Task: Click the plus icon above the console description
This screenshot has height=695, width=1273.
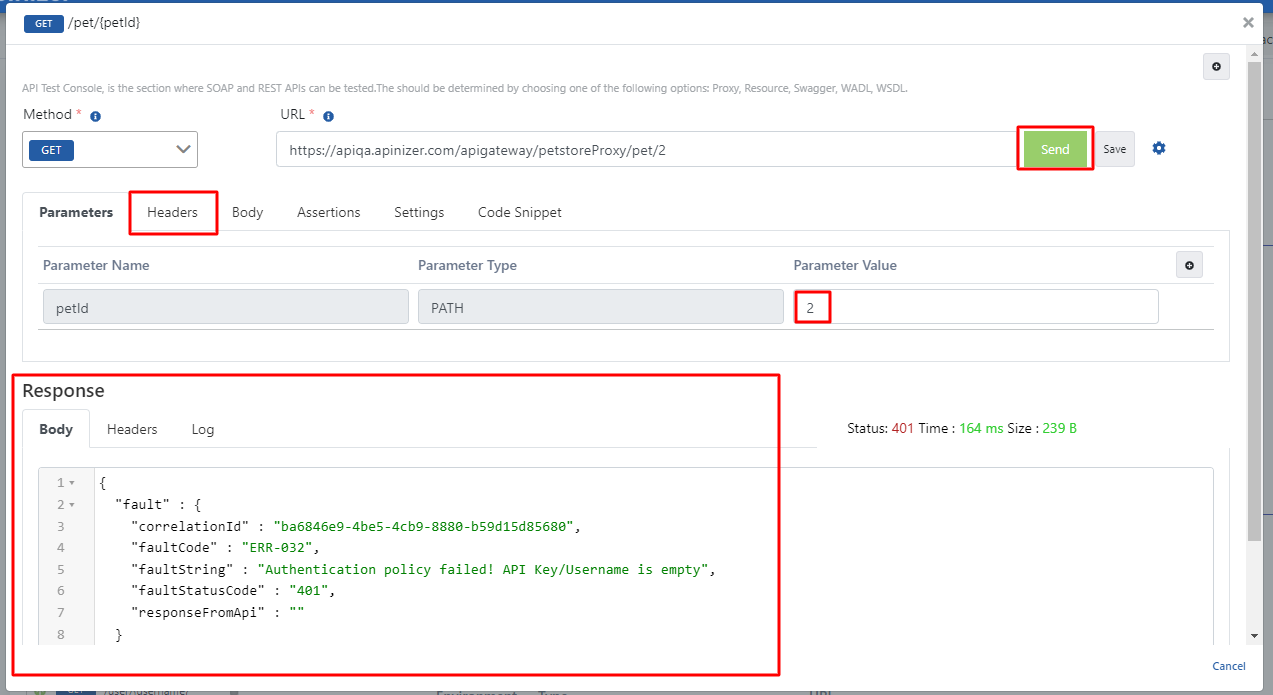Action: point(1216,67)
